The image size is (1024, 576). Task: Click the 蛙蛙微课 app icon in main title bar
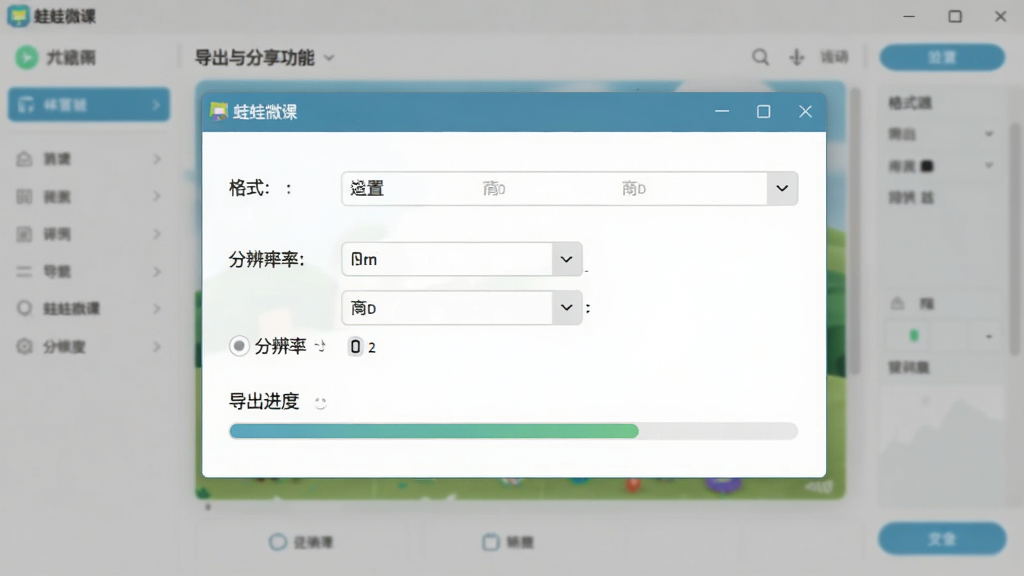(x=18, y=16)
